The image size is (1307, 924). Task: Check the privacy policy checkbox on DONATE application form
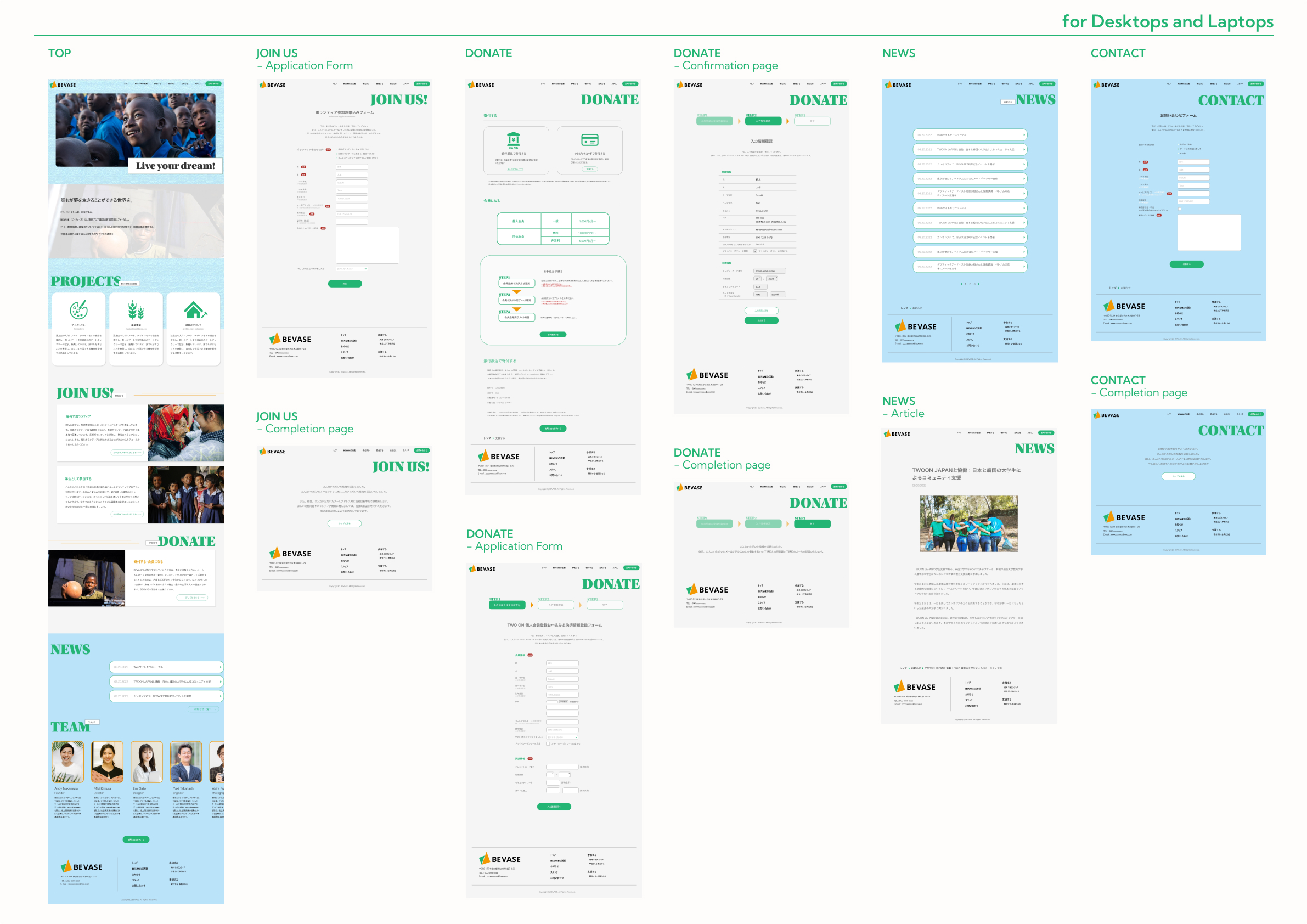coord(548,744)
